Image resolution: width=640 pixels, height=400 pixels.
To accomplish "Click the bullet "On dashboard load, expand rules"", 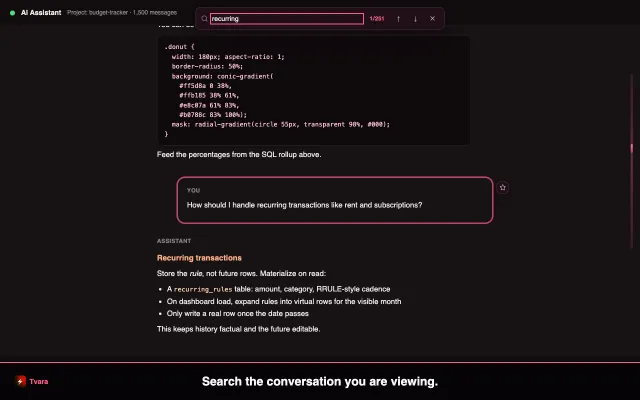I will (x=284, y=301).
